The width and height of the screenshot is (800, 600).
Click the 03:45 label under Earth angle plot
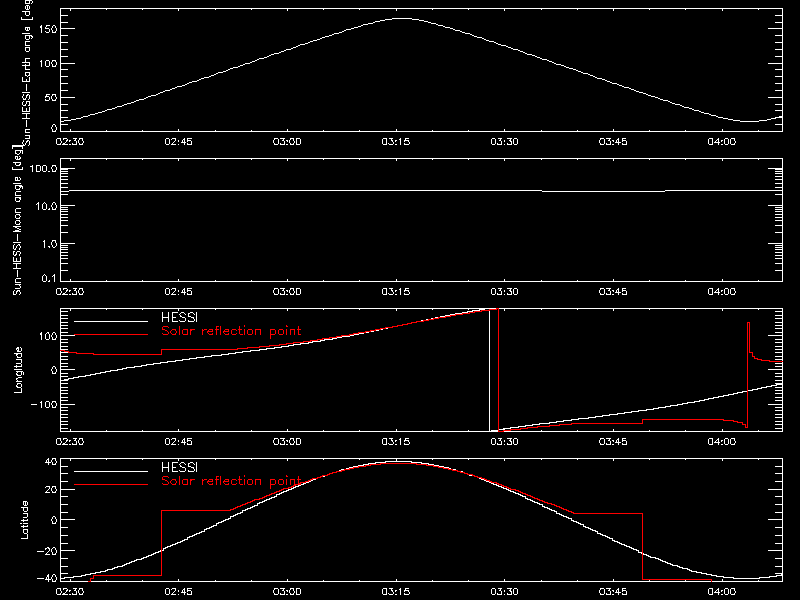613,141
